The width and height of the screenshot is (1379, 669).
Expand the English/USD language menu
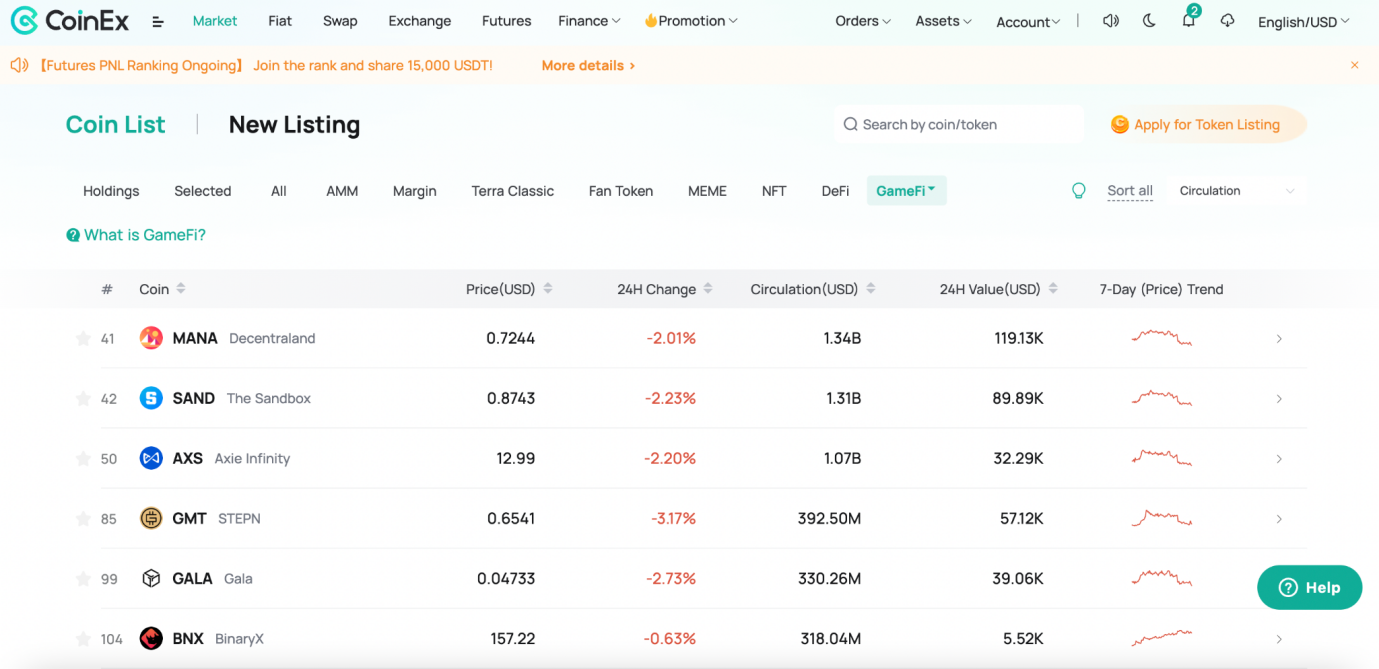pyautogui.click(x=1303, y=22)
